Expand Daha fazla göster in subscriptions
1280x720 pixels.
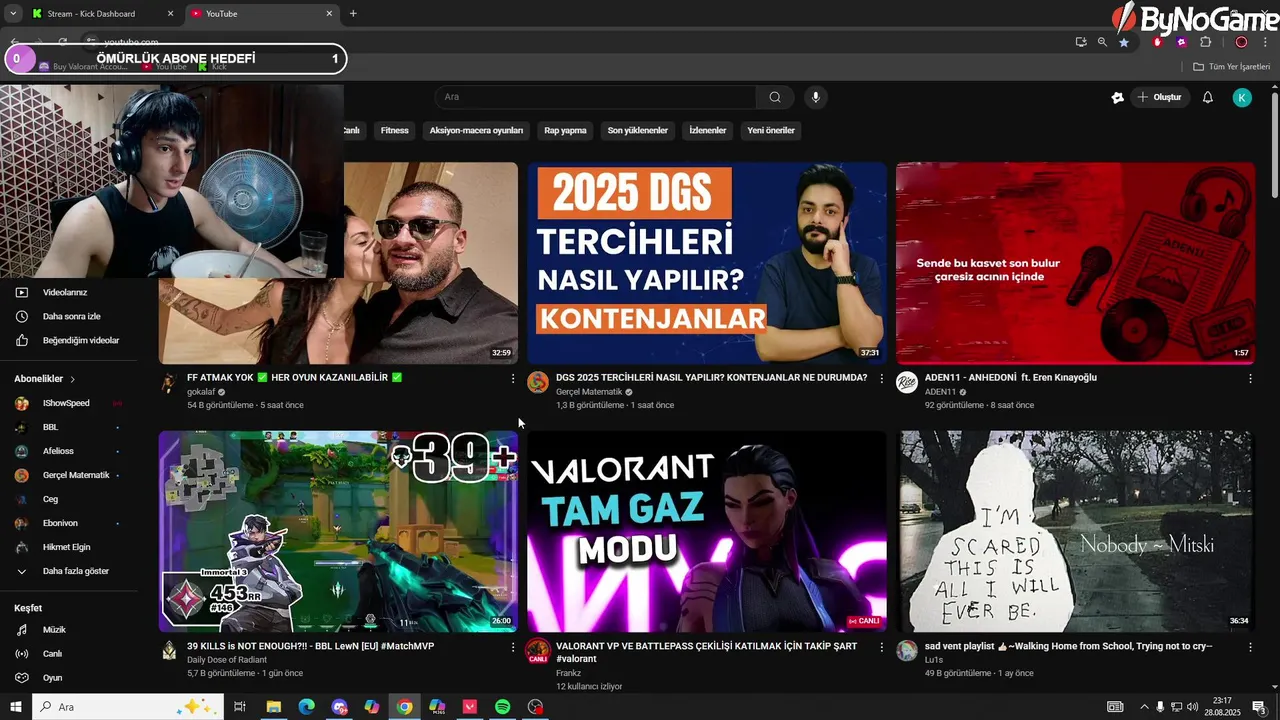(75, 571)
